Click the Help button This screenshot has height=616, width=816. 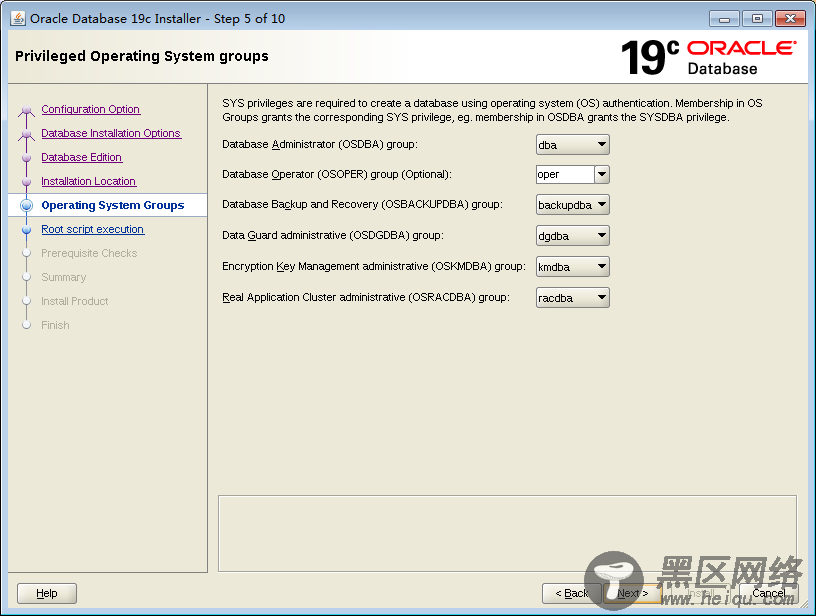click(x=47, y=593)
